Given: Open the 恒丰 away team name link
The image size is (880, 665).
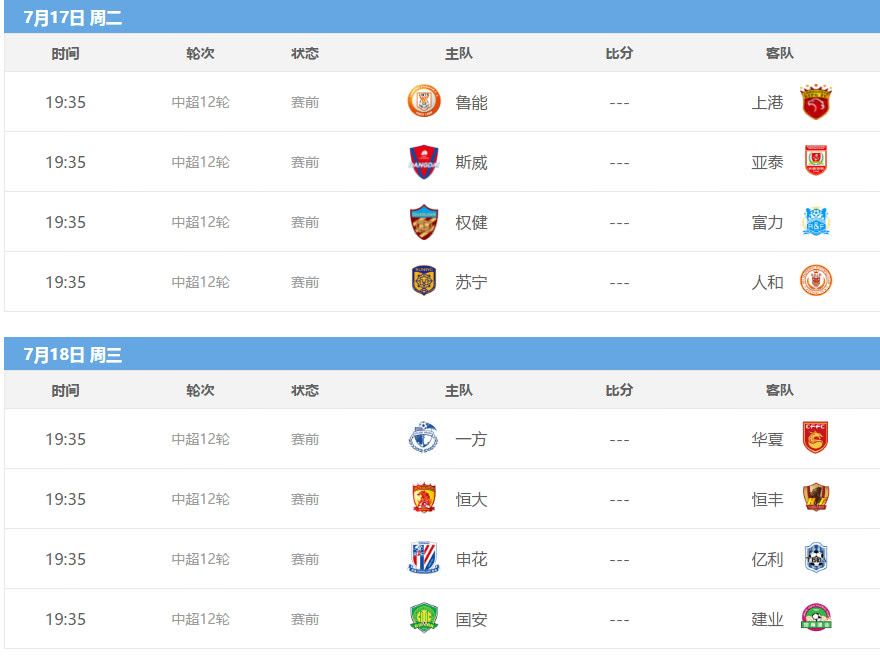Looking at the screenshot, I should [x=768, y=499].
